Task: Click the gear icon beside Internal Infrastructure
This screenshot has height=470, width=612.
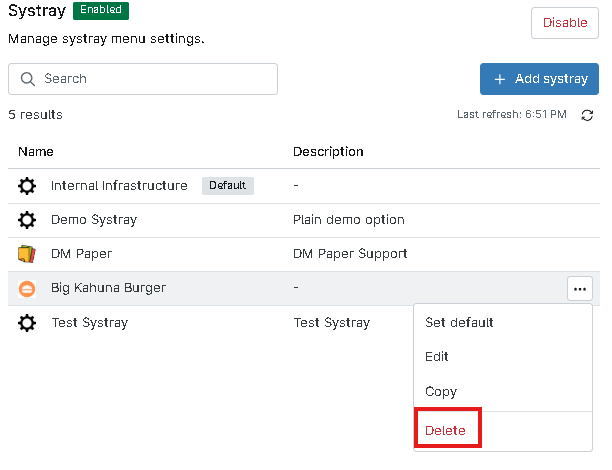Action: tap(27, 186)
